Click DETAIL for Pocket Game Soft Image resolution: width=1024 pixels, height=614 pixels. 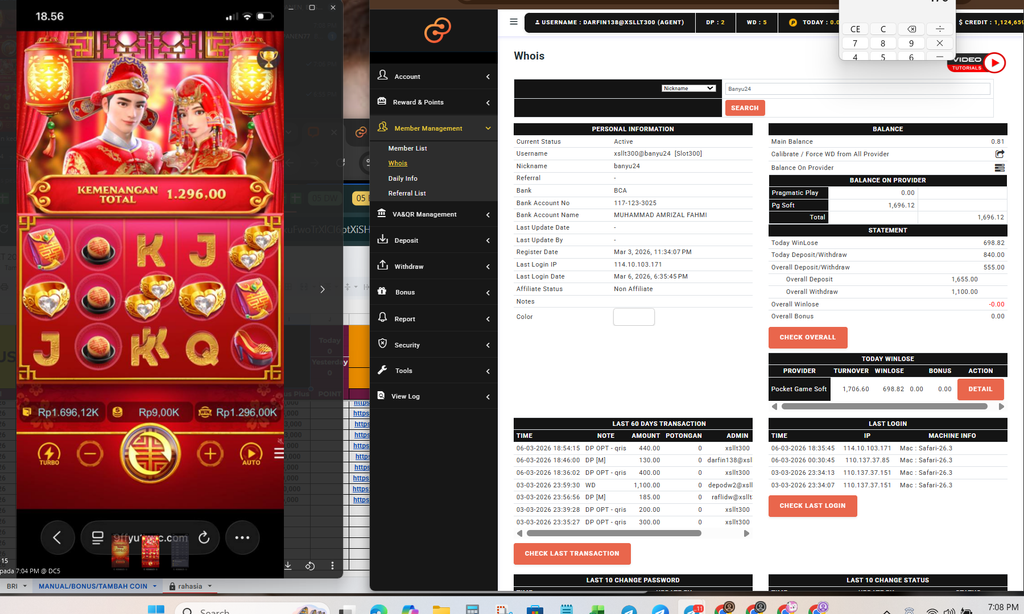(x=980, y=389)
